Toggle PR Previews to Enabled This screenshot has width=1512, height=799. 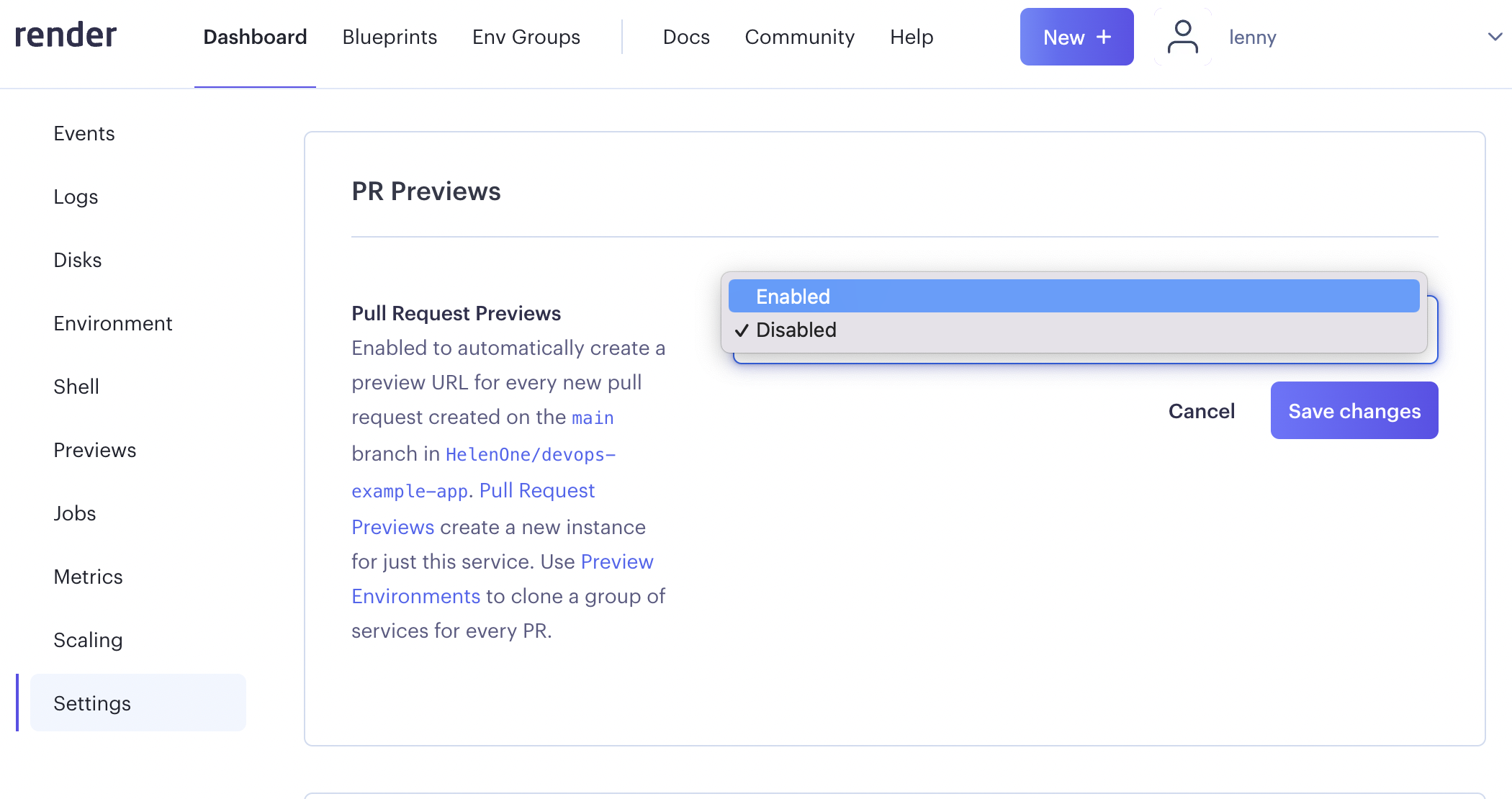pos(1074,296)
